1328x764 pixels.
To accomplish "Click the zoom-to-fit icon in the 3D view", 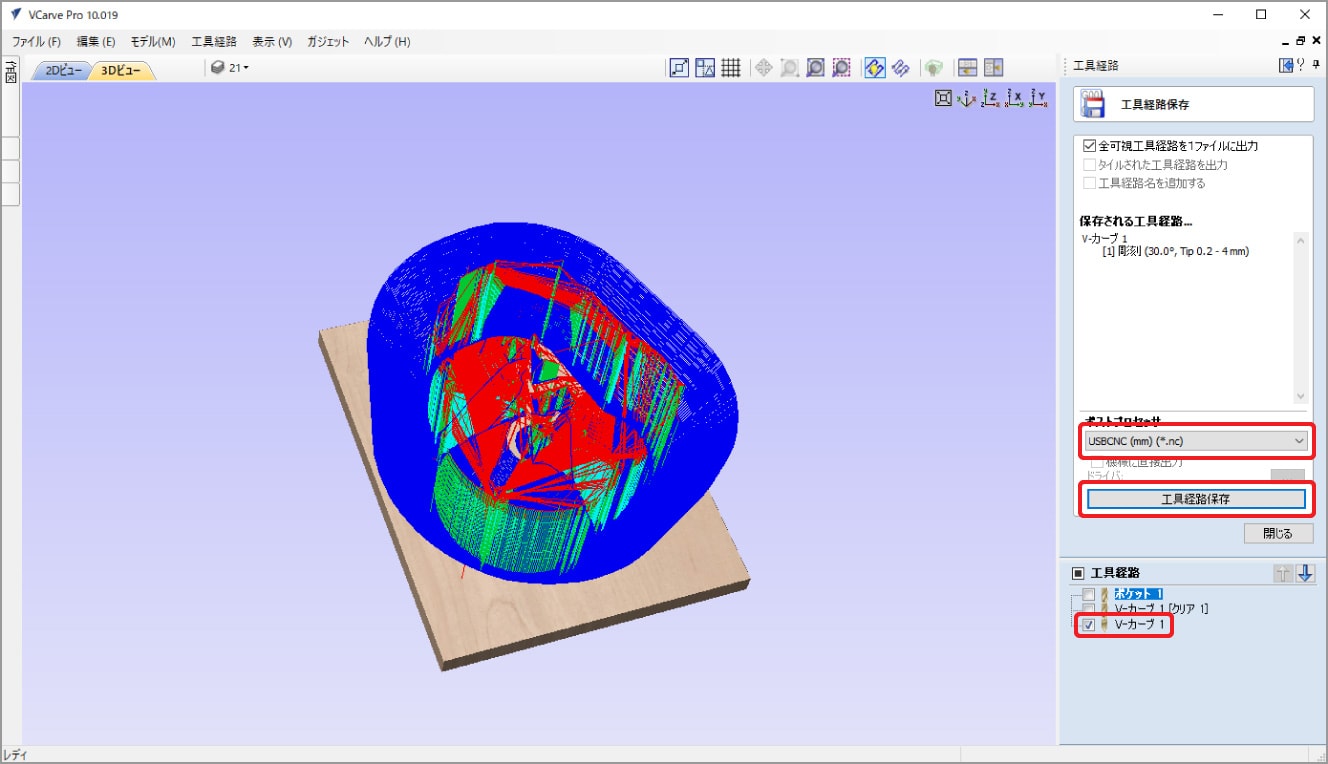I will tap(942, 98).
